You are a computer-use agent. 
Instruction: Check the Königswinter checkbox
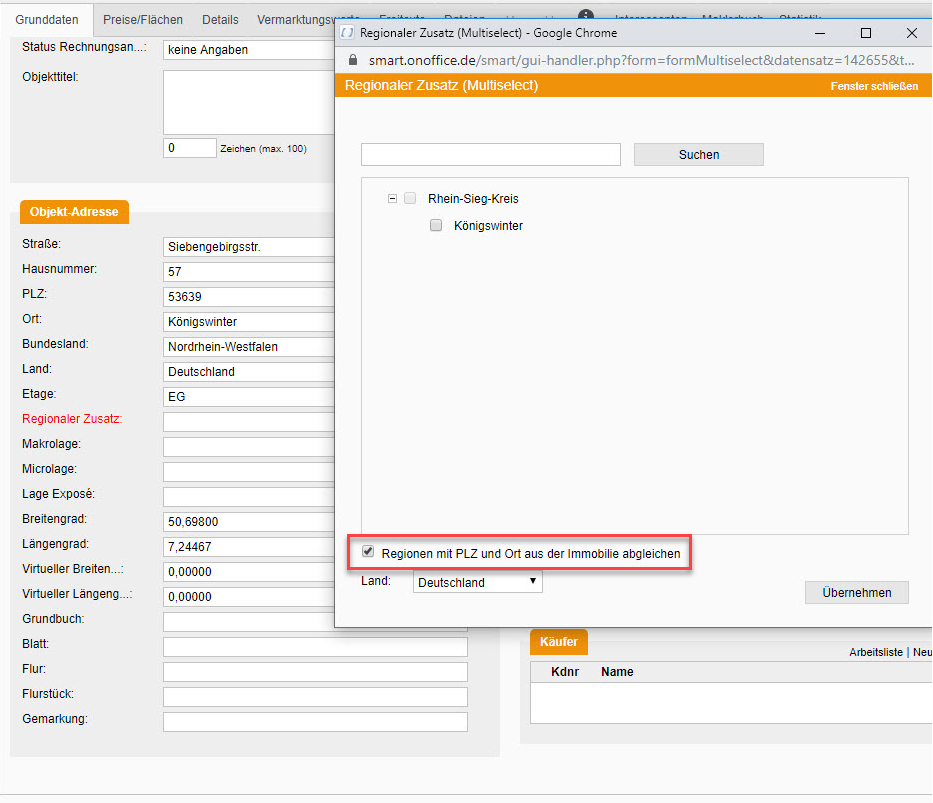[436, 226]
